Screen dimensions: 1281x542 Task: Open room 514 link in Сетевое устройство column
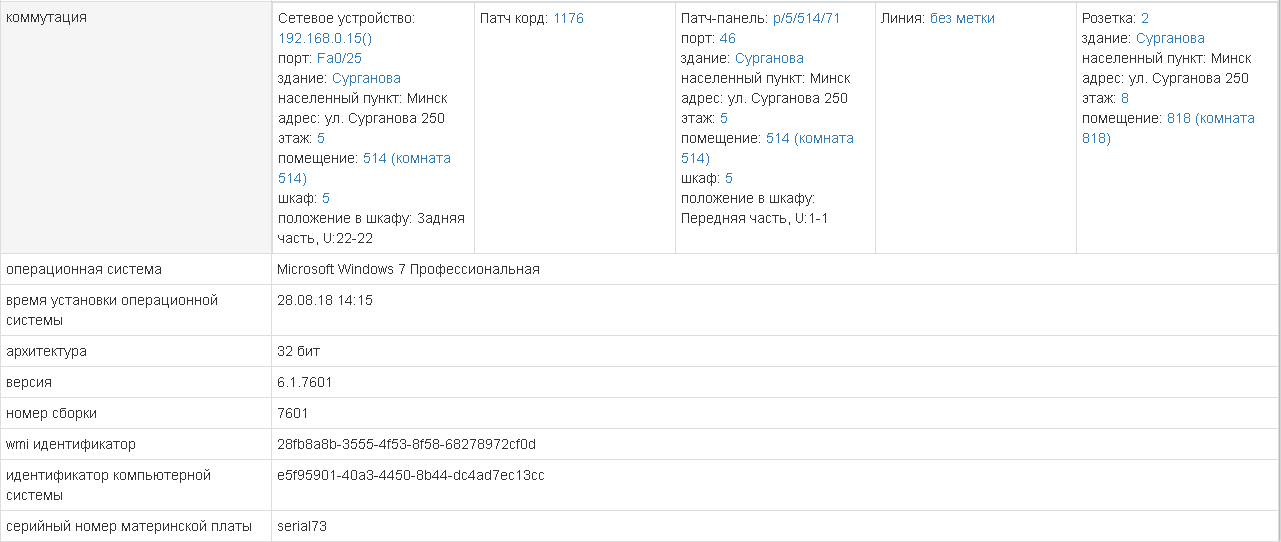click(406, 158)
